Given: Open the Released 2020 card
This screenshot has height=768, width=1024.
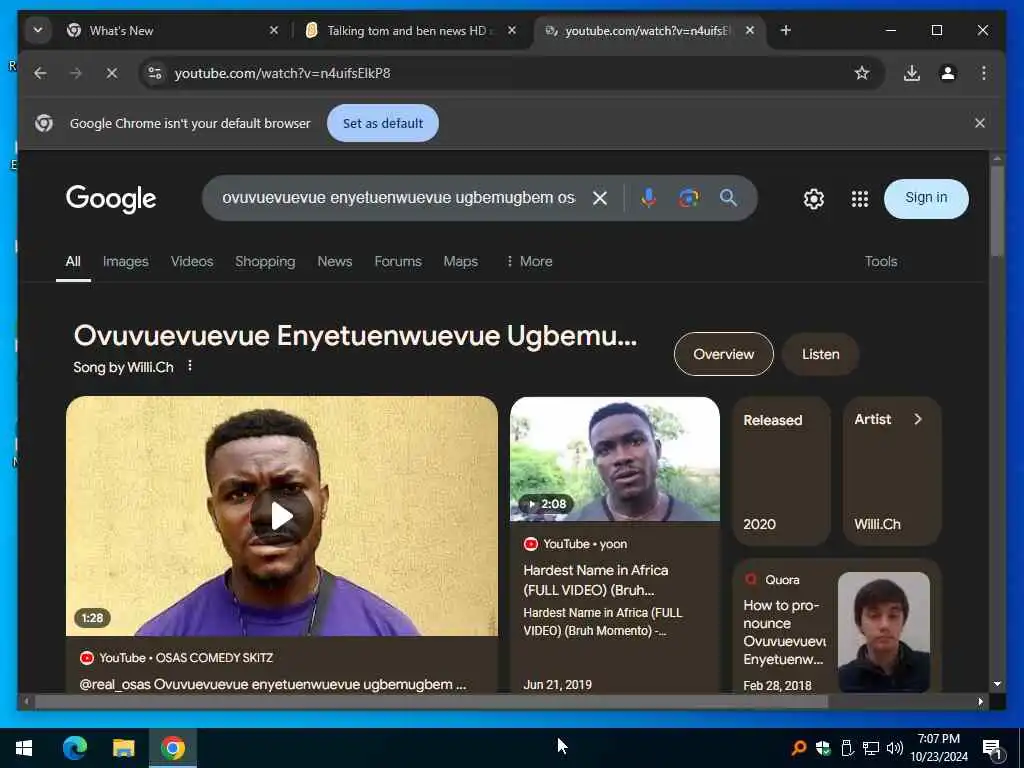Looking at the screenshot, I should point(781,471).
